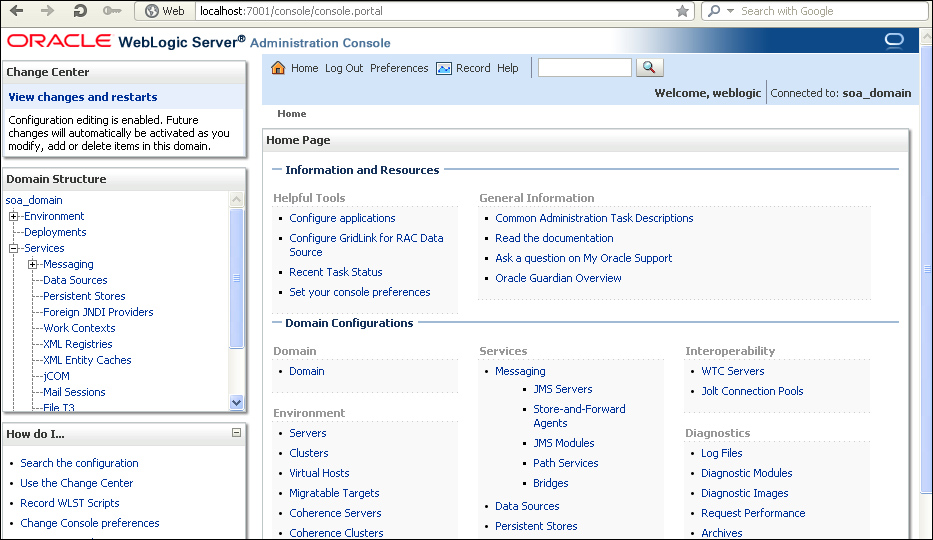Open Migratable Targets link

tap(334, 493)
